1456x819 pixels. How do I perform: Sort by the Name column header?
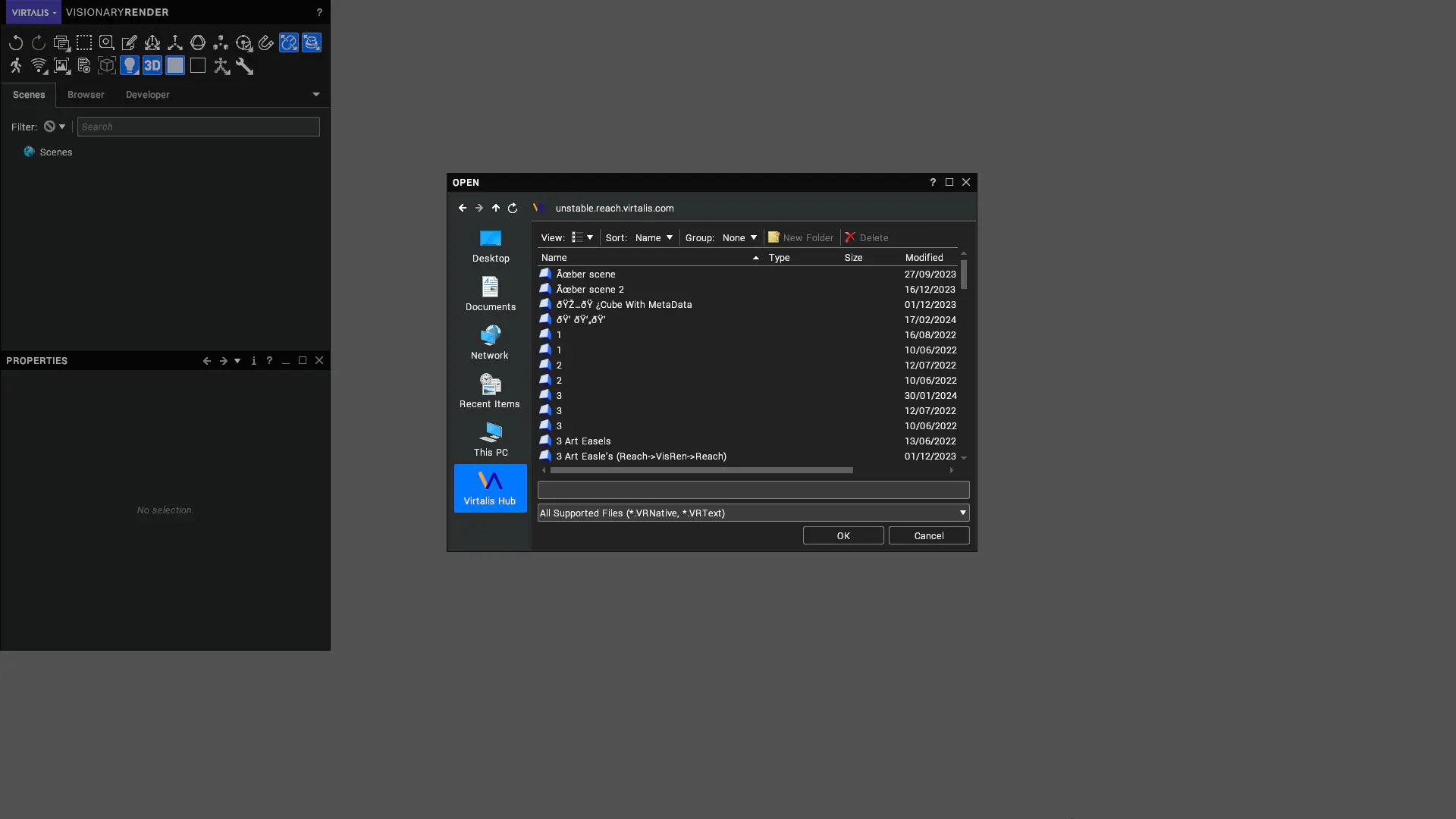[650, 258]
